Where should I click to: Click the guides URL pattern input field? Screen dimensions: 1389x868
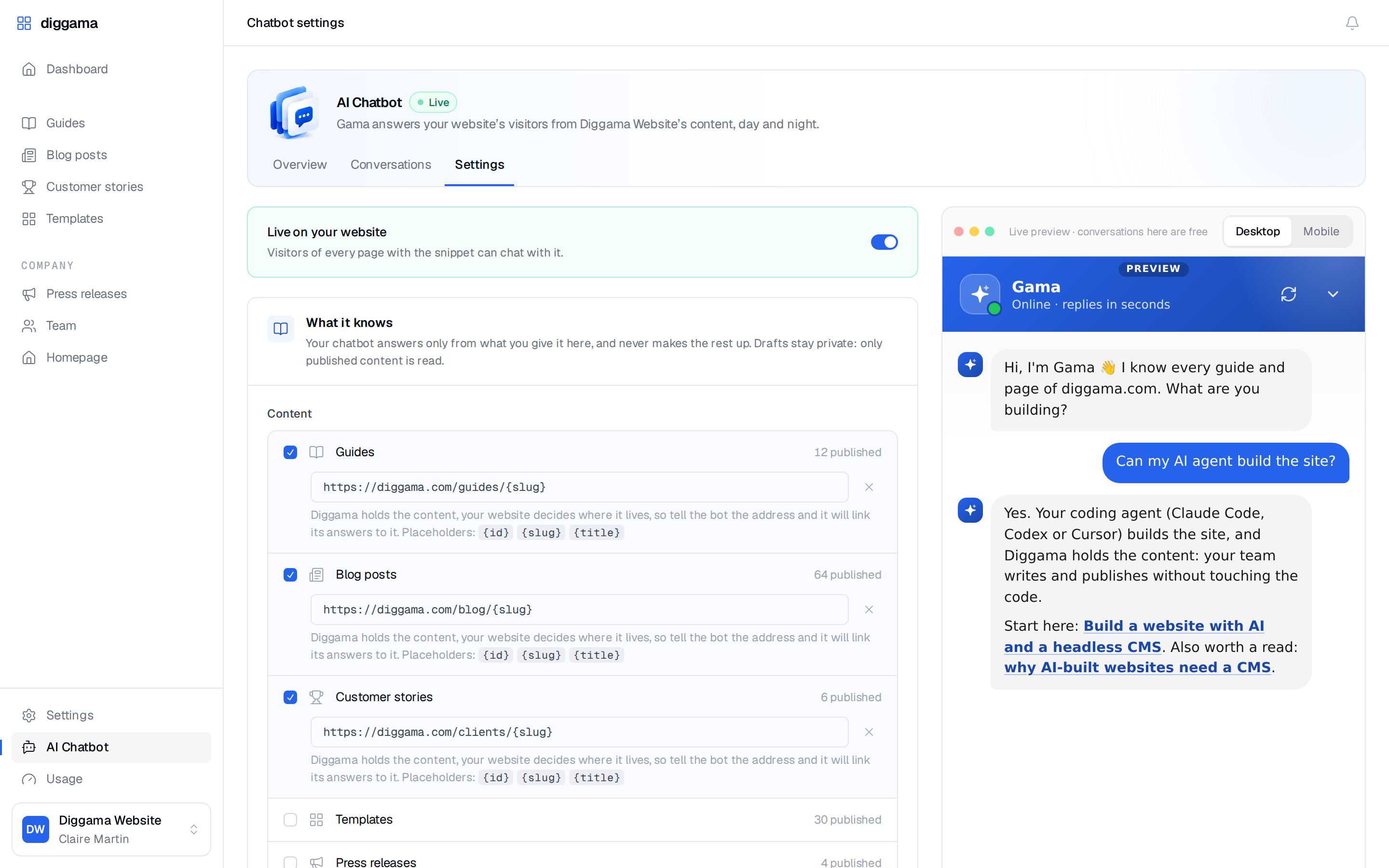tap(579, 487)
